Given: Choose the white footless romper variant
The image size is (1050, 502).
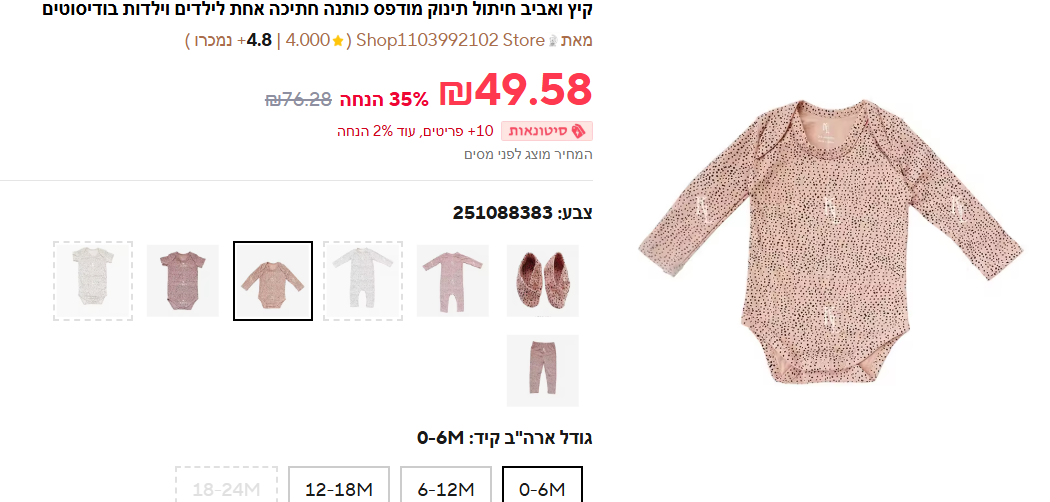Looking at the screenshot, I should 363,280.
